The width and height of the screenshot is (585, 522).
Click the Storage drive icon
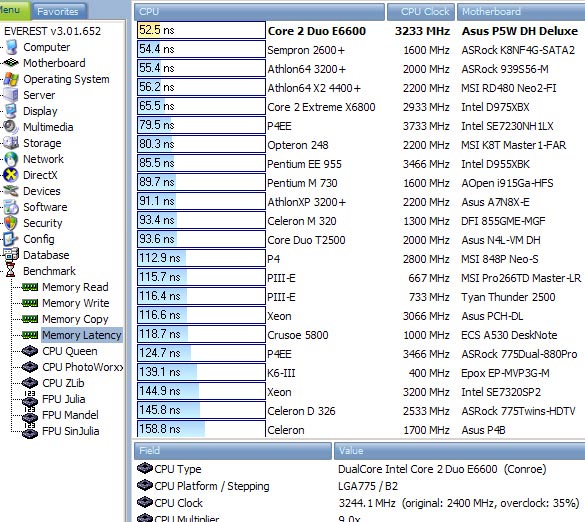click(x=11, y=143)
